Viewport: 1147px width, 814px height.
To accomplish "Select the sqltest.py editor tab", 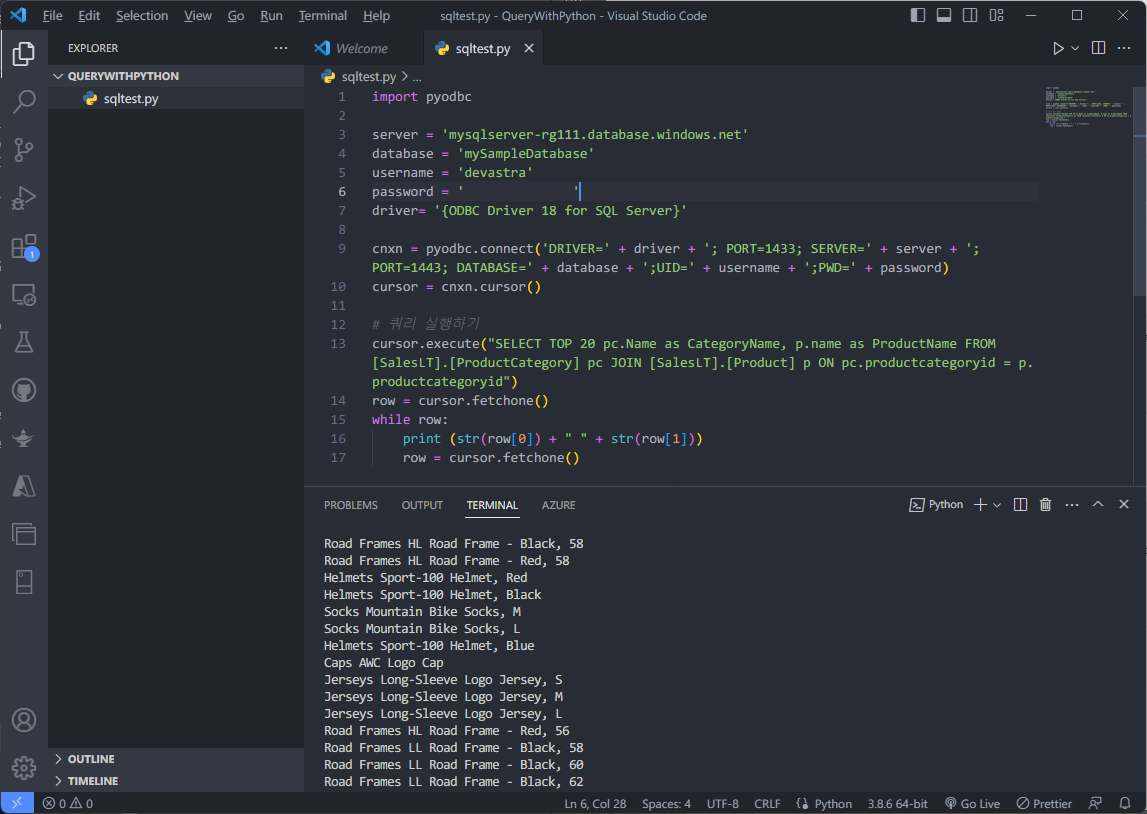I will (x=483, y=48).
